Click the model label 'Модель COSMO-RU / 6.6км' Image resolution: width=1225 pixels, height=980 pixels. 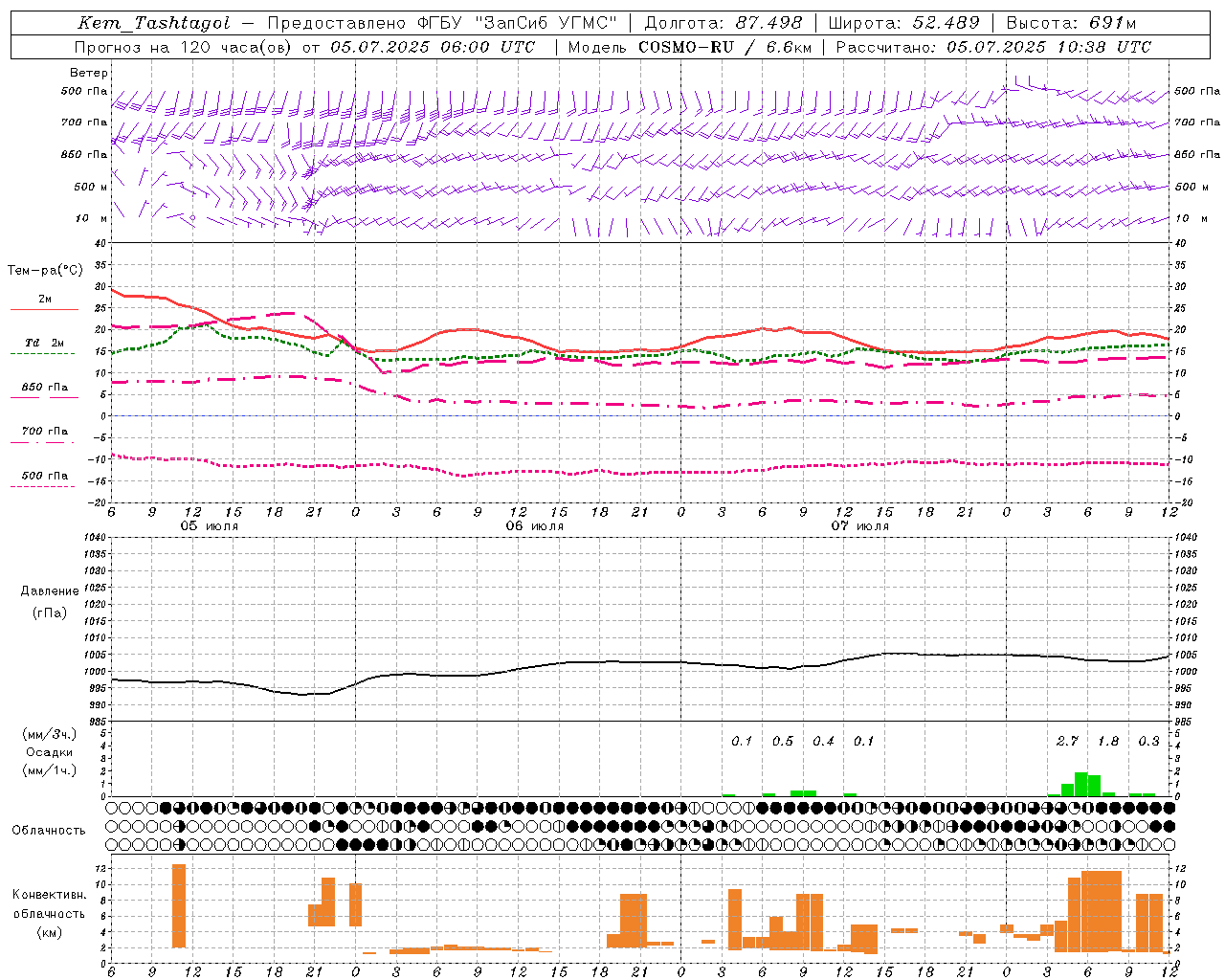[x=690, y=47]
